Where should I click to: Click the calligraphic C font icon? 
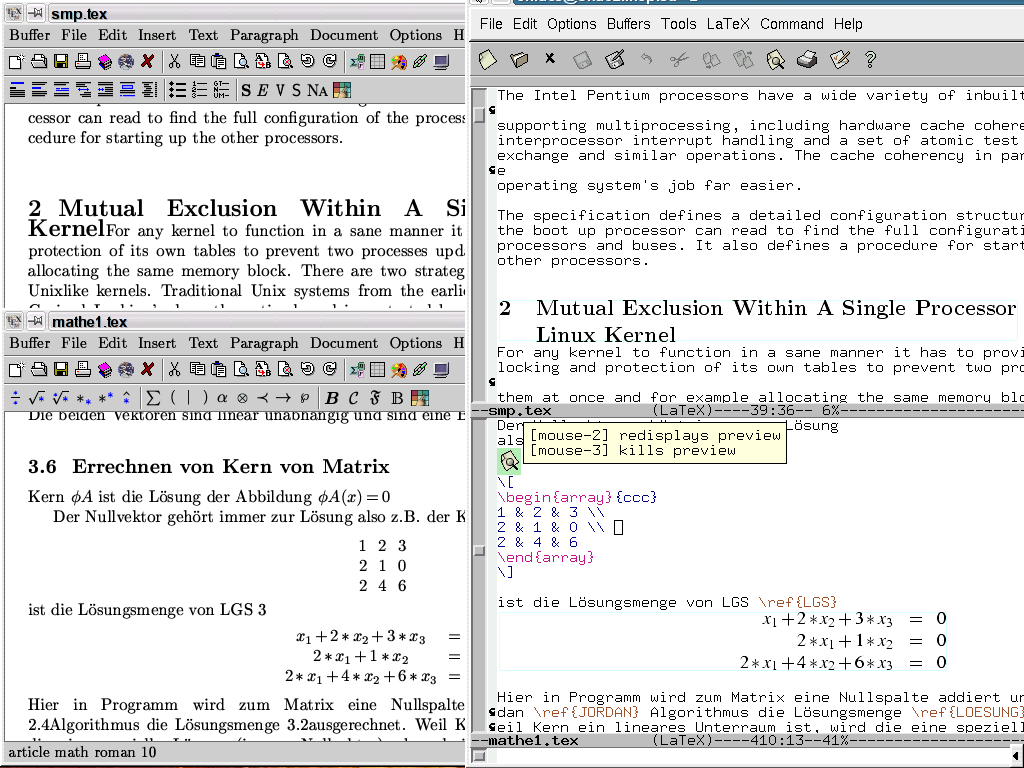(x=353, y=398)
